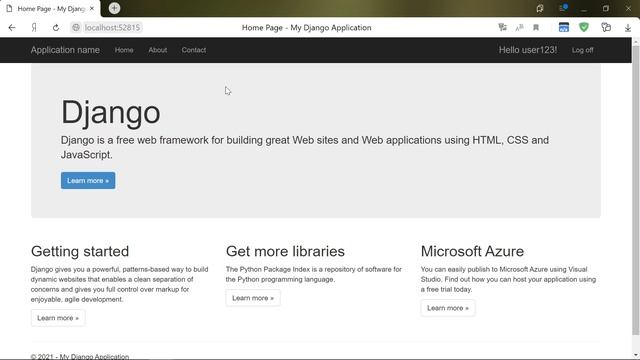640x360 pixels.
Task: Click the Application name brand link
Action: 65,50
